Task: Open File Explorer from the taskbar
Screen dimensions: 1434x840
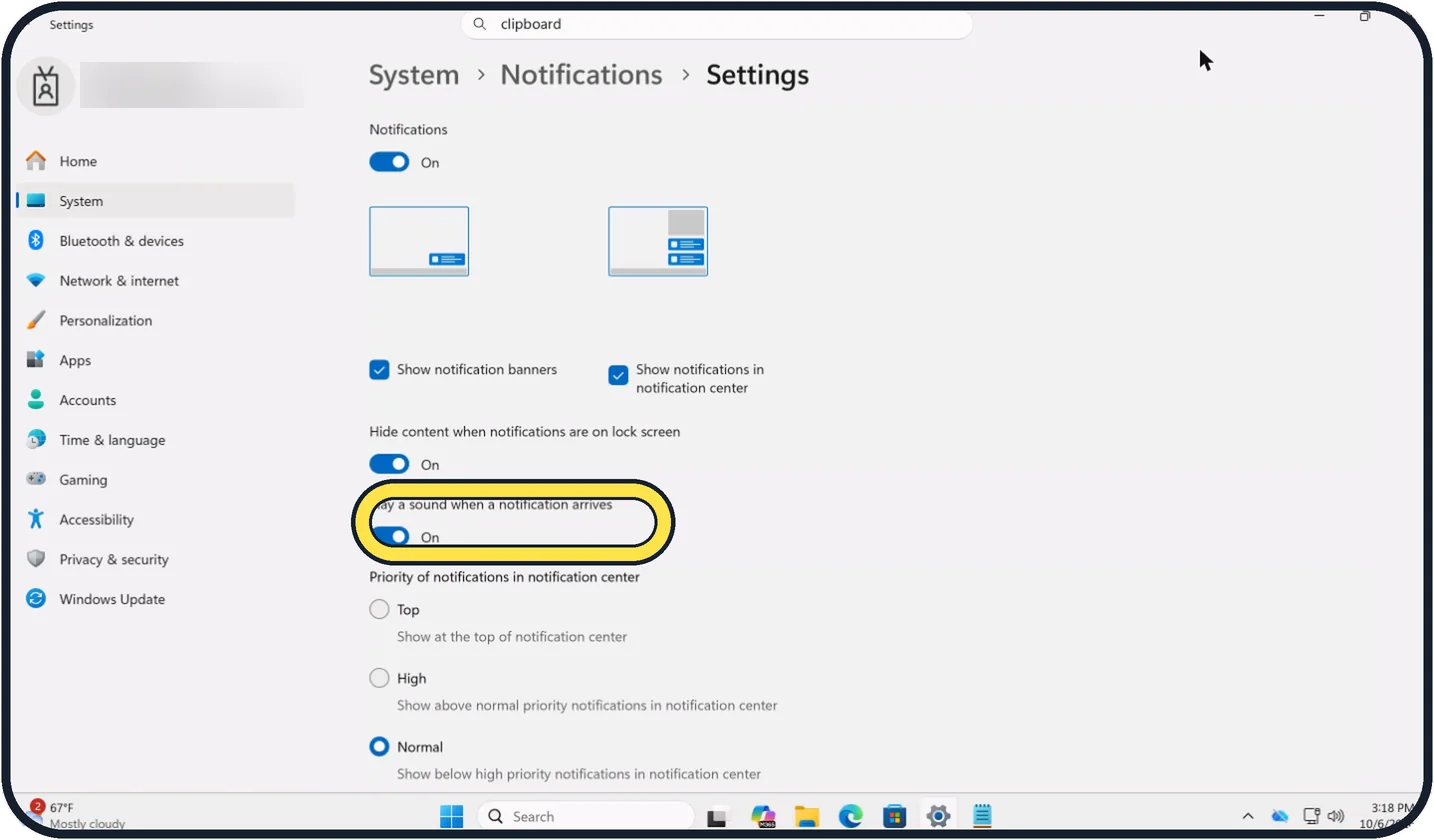Action: point(807,817)
